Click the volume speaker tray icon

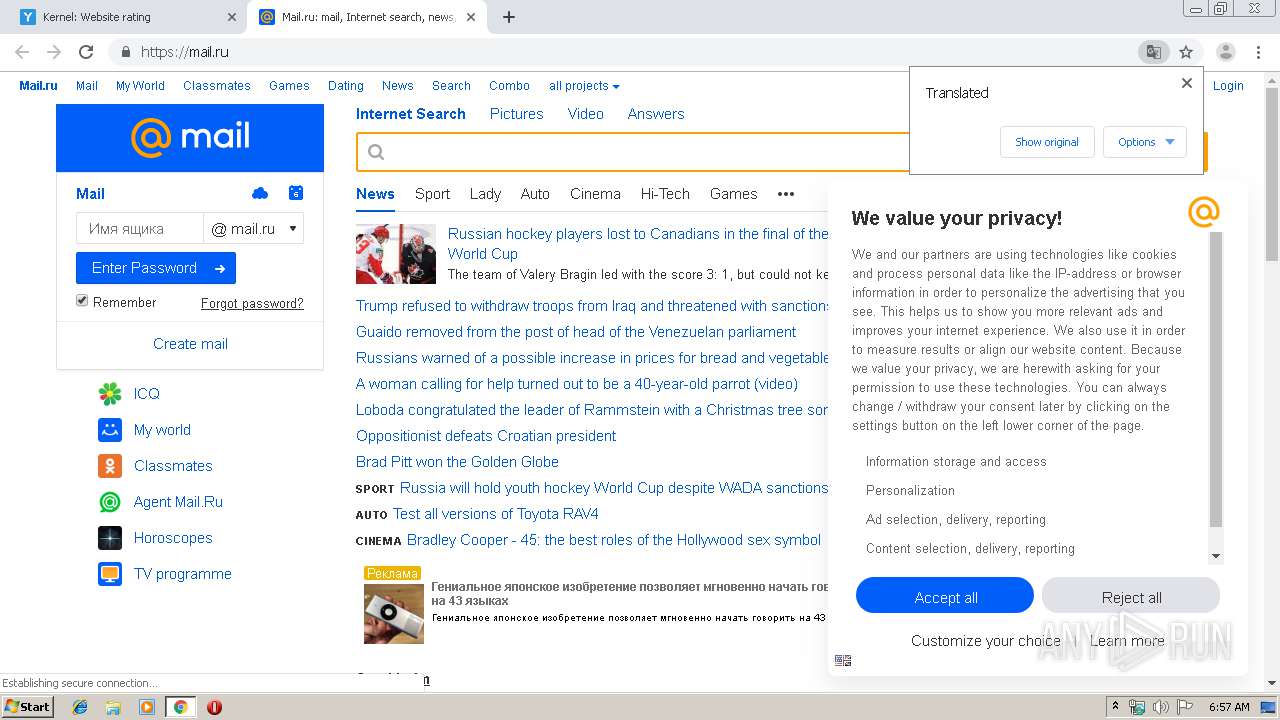pos(1160,707)
